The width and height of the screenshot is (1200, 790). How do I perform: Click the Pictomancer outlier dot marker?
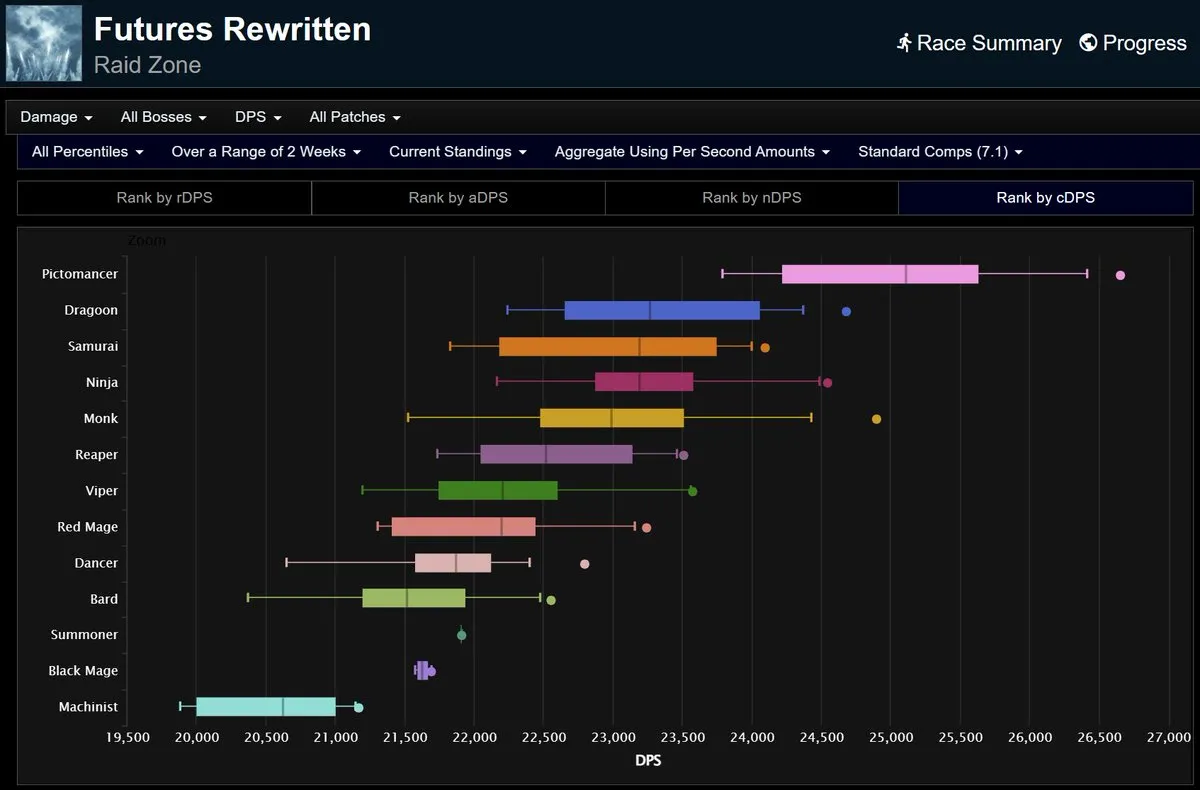tap(1120, 275)
